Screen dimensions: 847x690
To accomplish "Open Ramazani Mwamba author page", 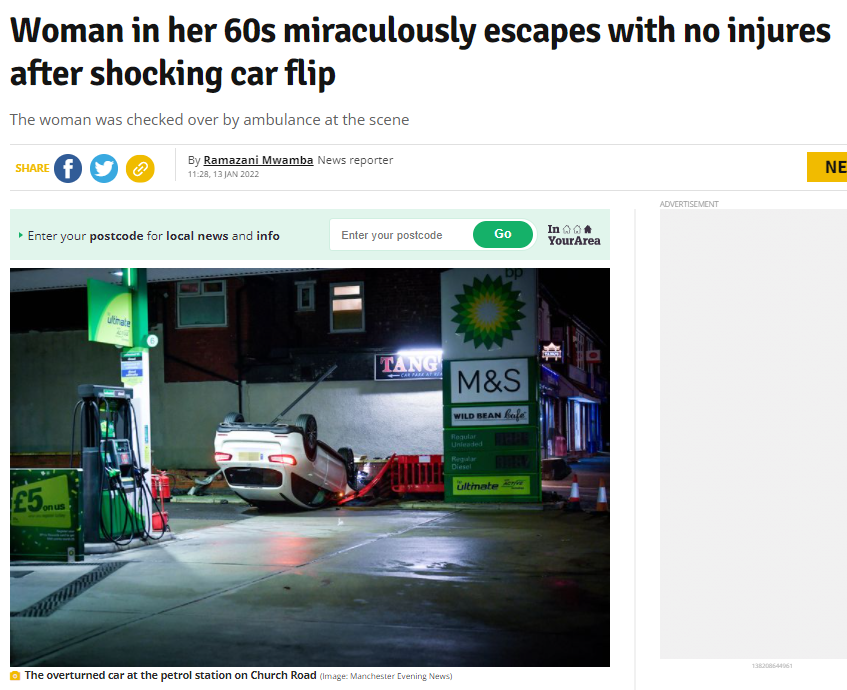I will point(258,160).
